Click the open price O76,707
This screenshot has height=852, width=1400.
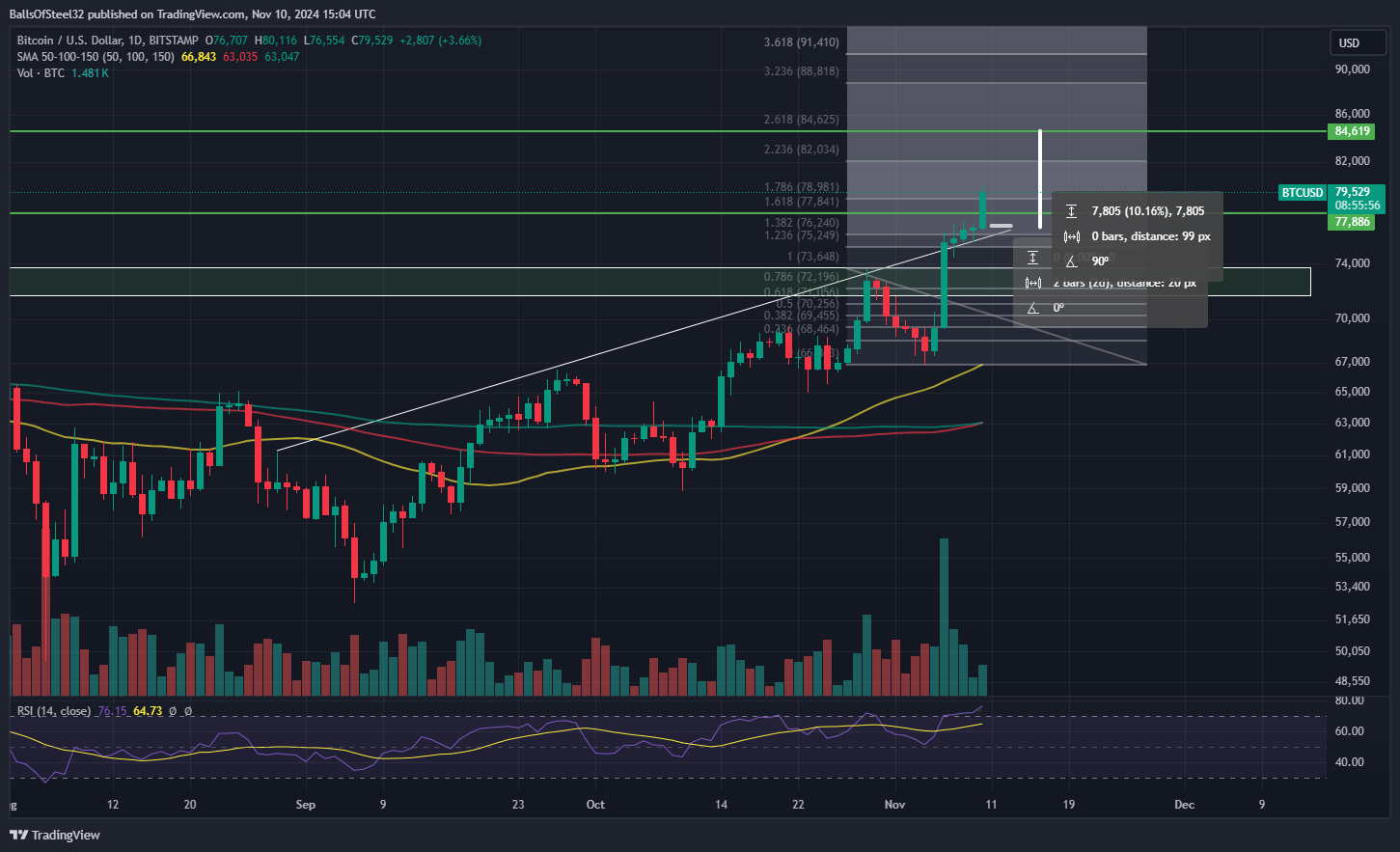tap(227, 41)
